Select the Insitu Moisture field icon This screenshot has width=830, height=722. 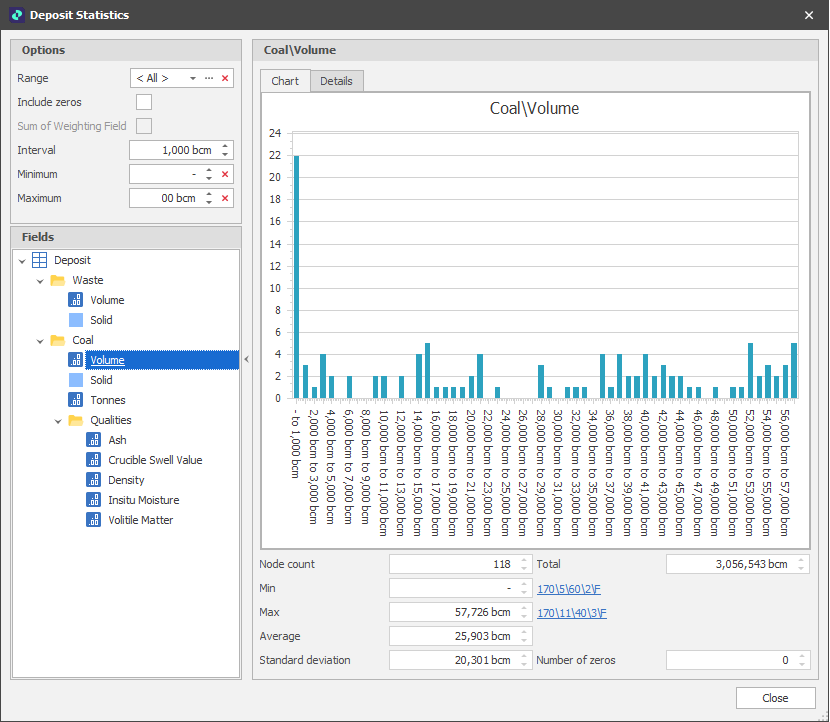point(94,500)
